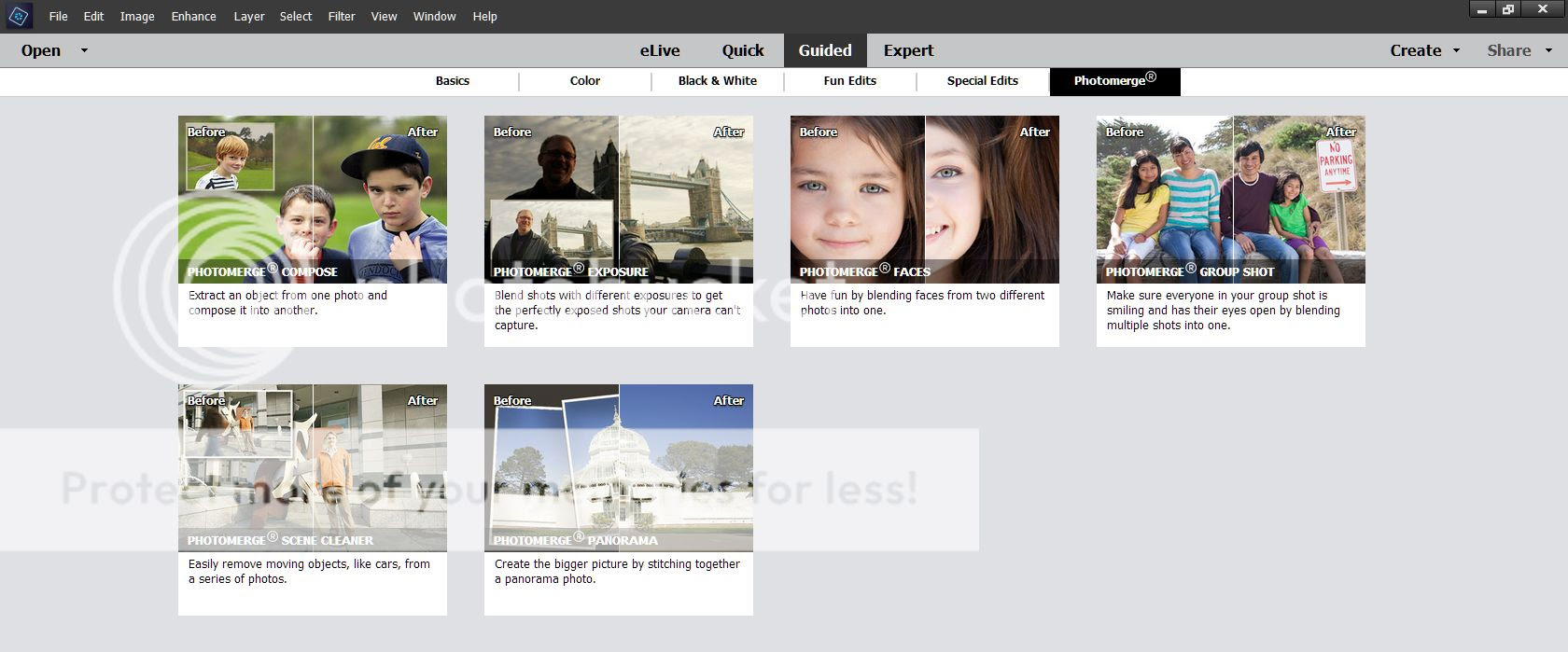Go to the Special Edits category
This screenshot has width=1568, height=652.
click(x=983, y=81)
